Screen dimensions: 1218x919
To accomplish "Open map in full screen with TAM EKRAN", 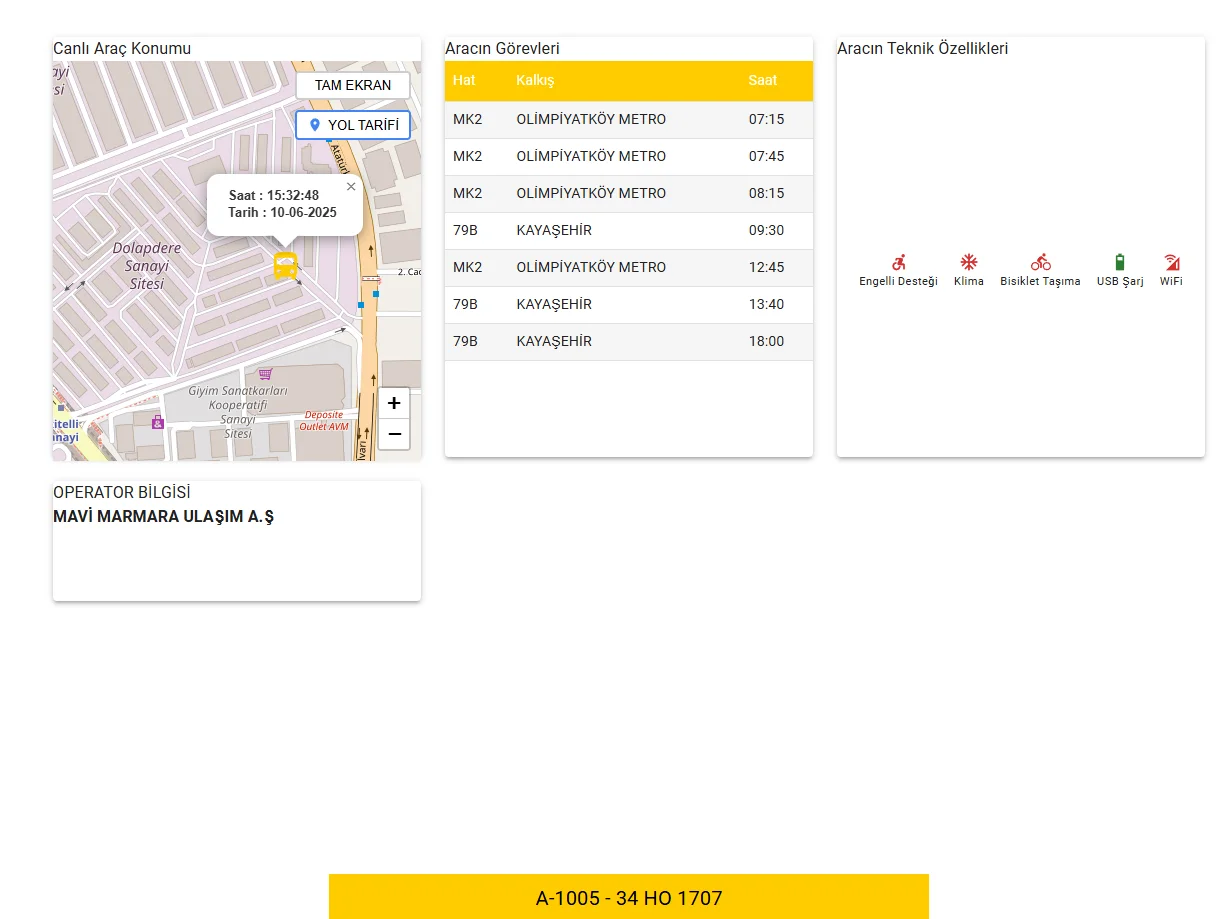I will (352, 86).
